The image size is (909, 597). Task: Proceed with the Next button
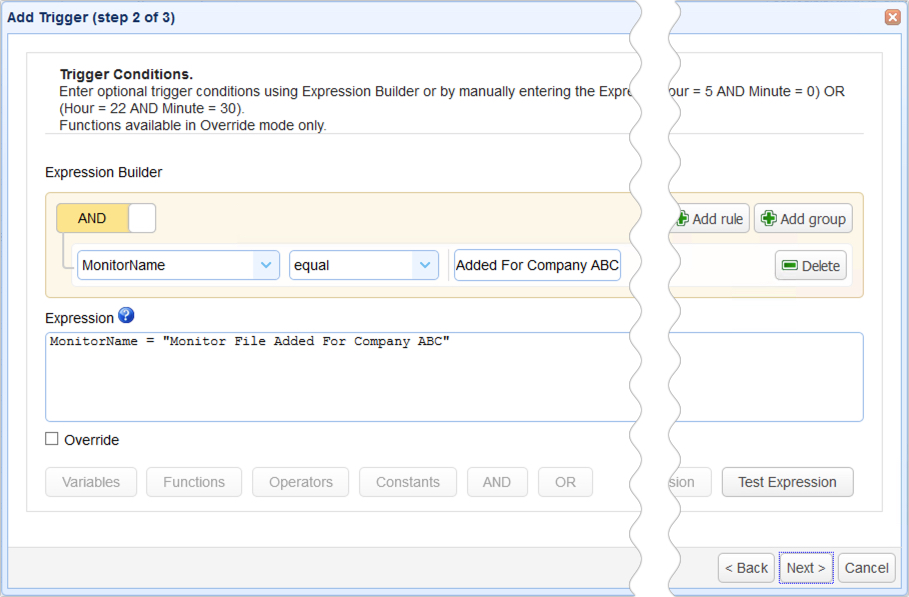click(x=805, y=567)
